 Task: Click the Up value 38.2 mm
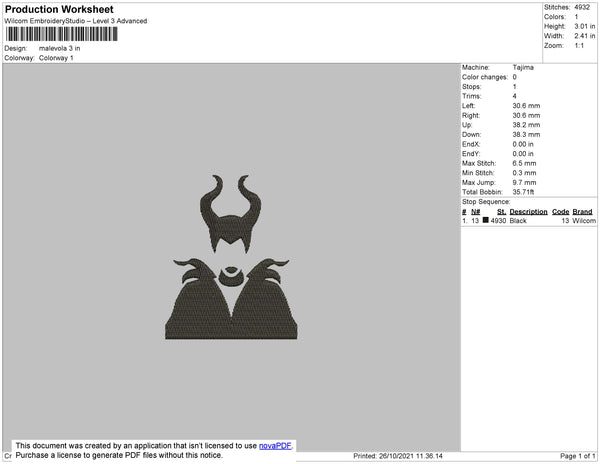(x=526, y=125)
